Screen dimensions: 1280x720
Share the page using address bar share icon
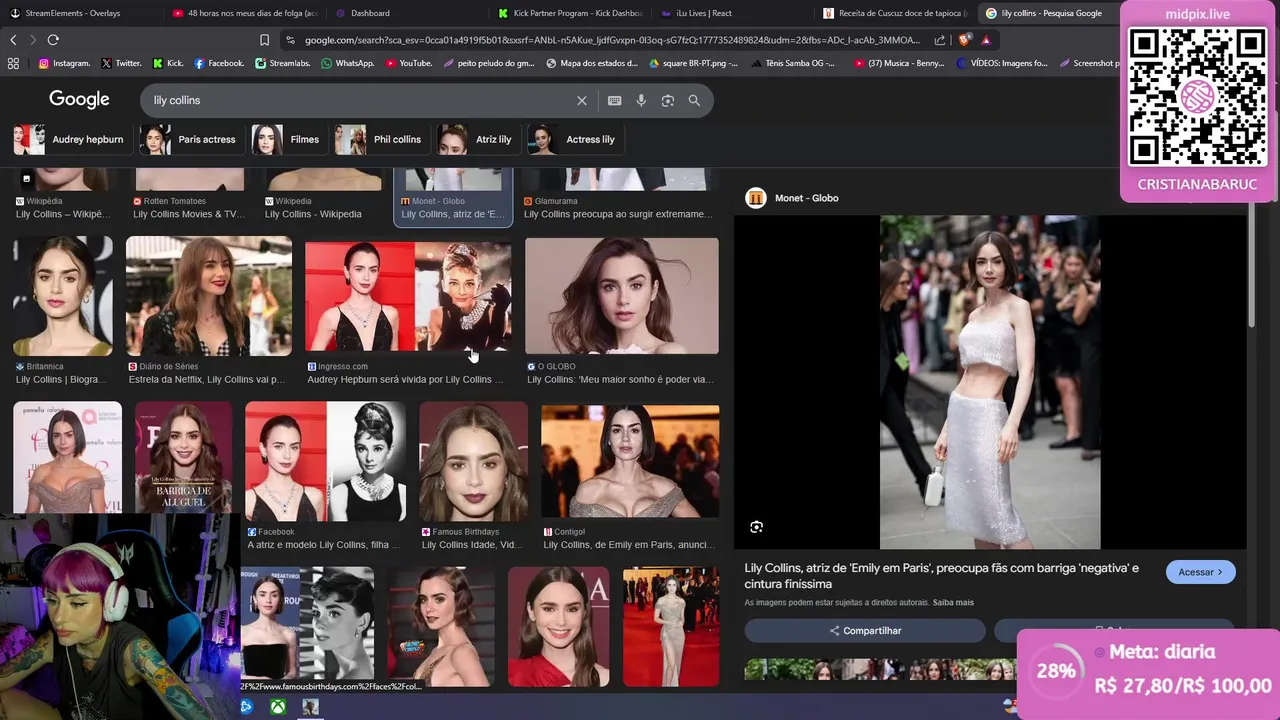click(x=940, y=40)
